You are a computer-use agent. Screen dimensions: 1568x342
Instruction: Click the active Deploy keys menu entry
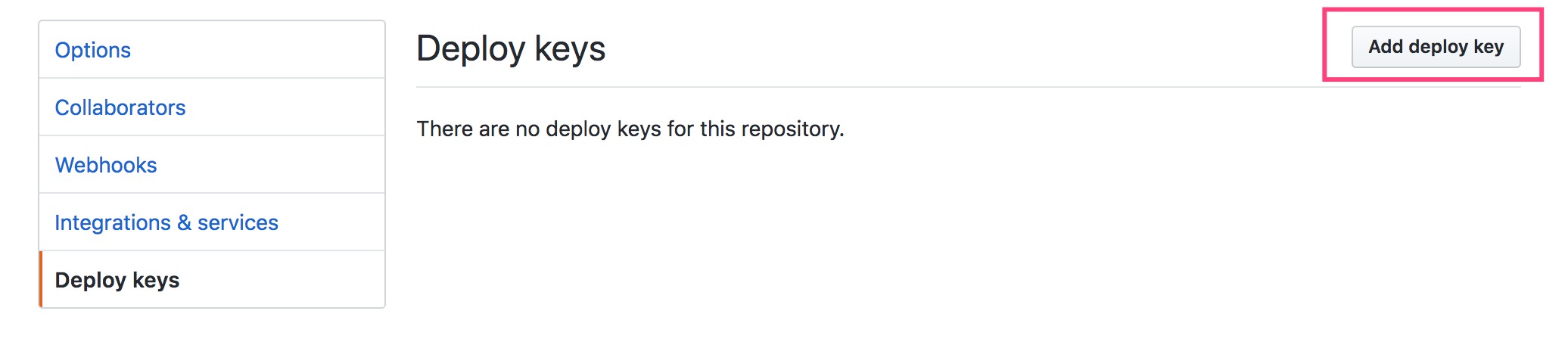117,280
